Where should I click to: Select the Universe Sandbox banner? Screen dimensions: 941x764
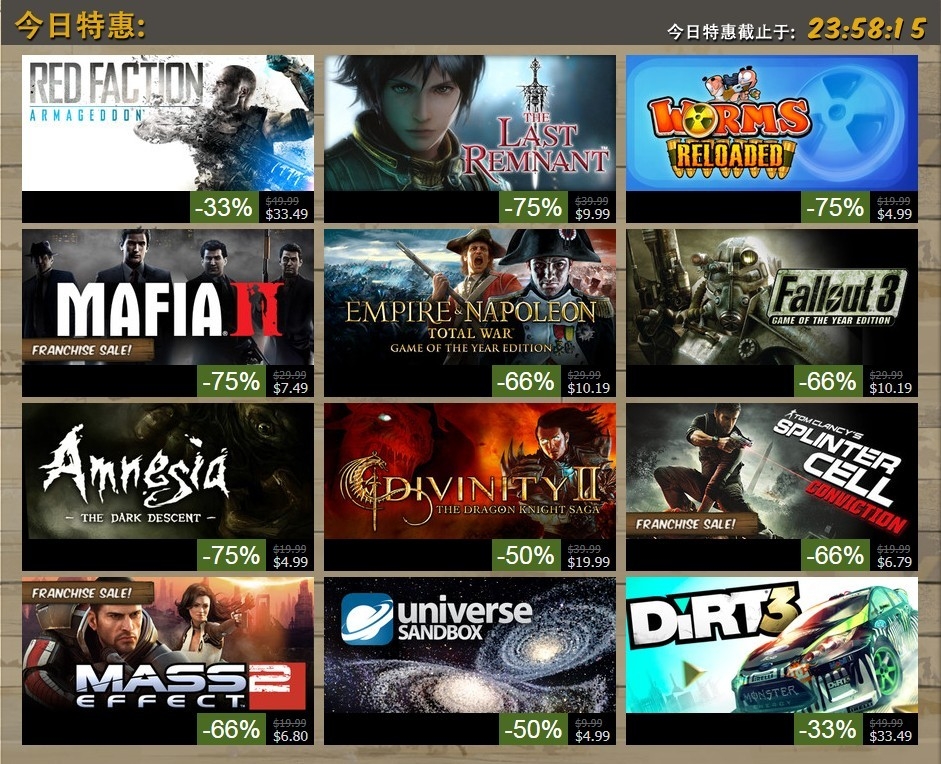coord(470,645)
